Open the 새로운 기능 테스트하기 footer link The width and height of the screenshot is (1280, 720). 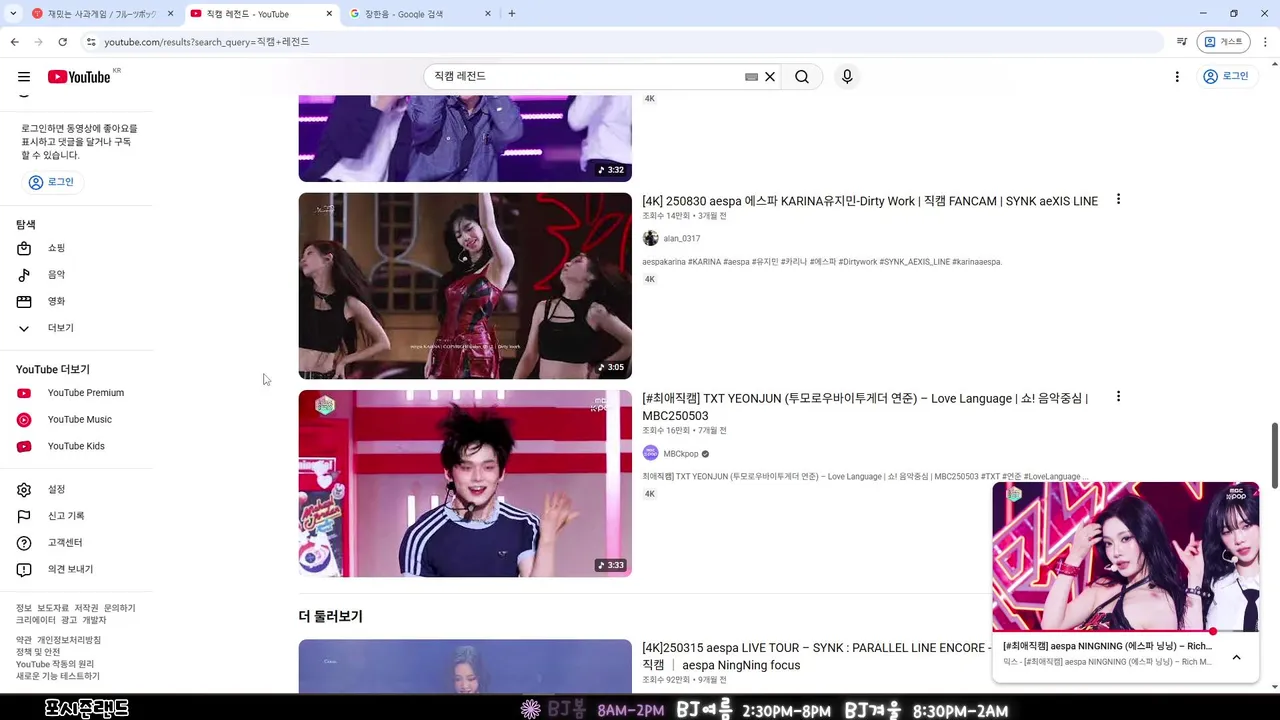(58, 676)
